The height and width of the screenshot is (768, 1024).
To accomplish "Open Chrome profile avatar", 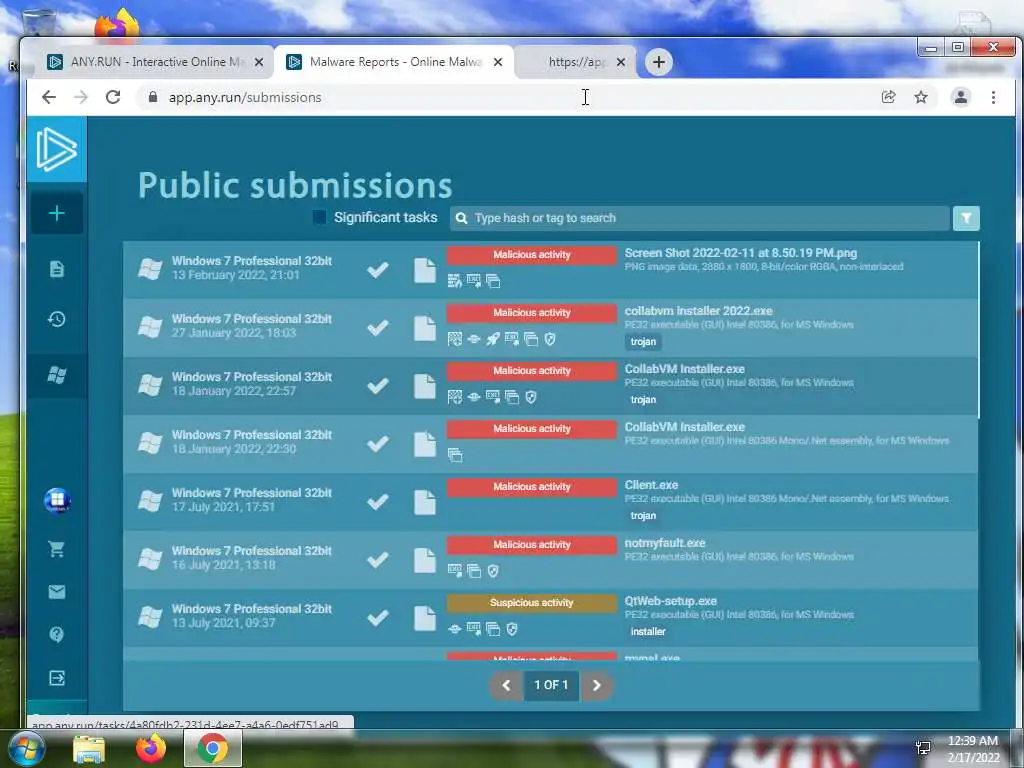I will click(961, 97).
